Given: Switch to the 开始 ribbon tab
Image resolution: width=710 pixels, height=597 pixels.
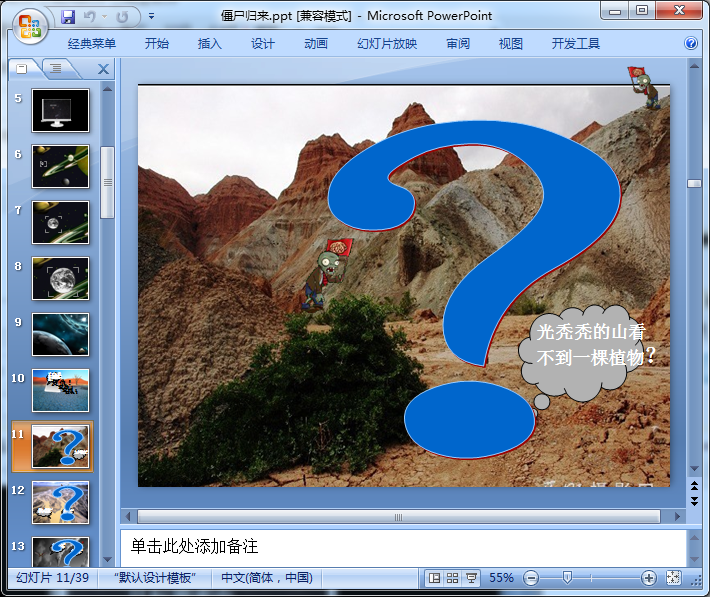Looking at the screenshot, I should (x=157, y=43).
